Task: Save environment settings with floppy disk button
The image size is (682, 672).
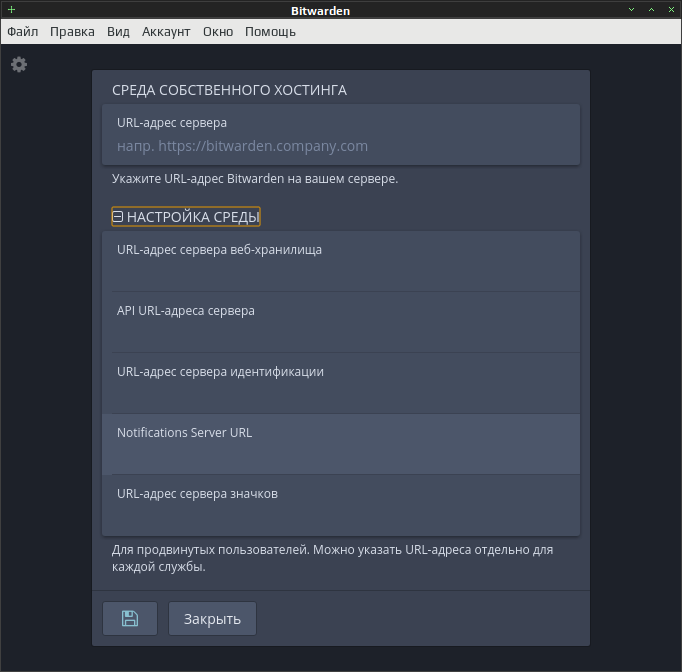Action: [130, 618]
